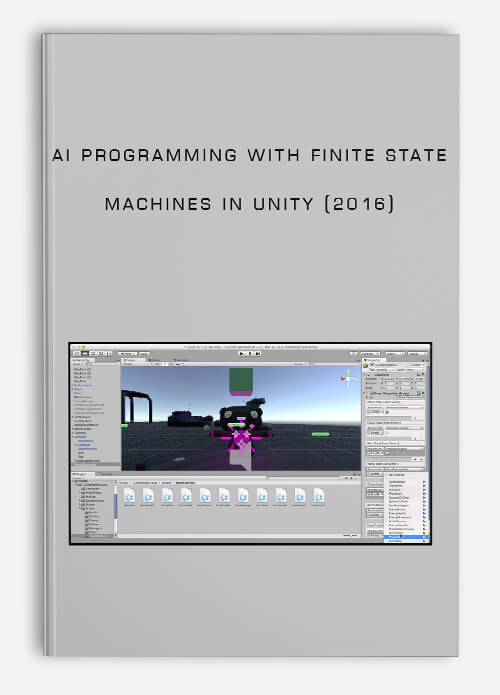Image resolution: width=500 pixels, height=695 pixels.
Task: Open the Layers dropdown in top toolbar
Action: (395, 354)
